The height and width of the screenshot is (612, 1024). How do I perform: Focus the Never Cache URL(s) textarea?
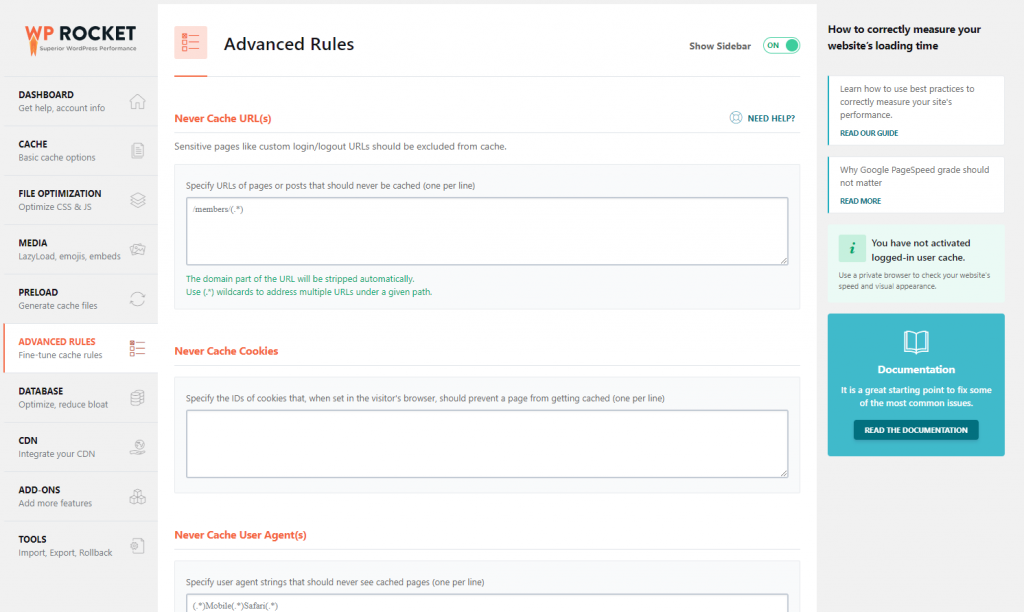click(x=487, y=231)
